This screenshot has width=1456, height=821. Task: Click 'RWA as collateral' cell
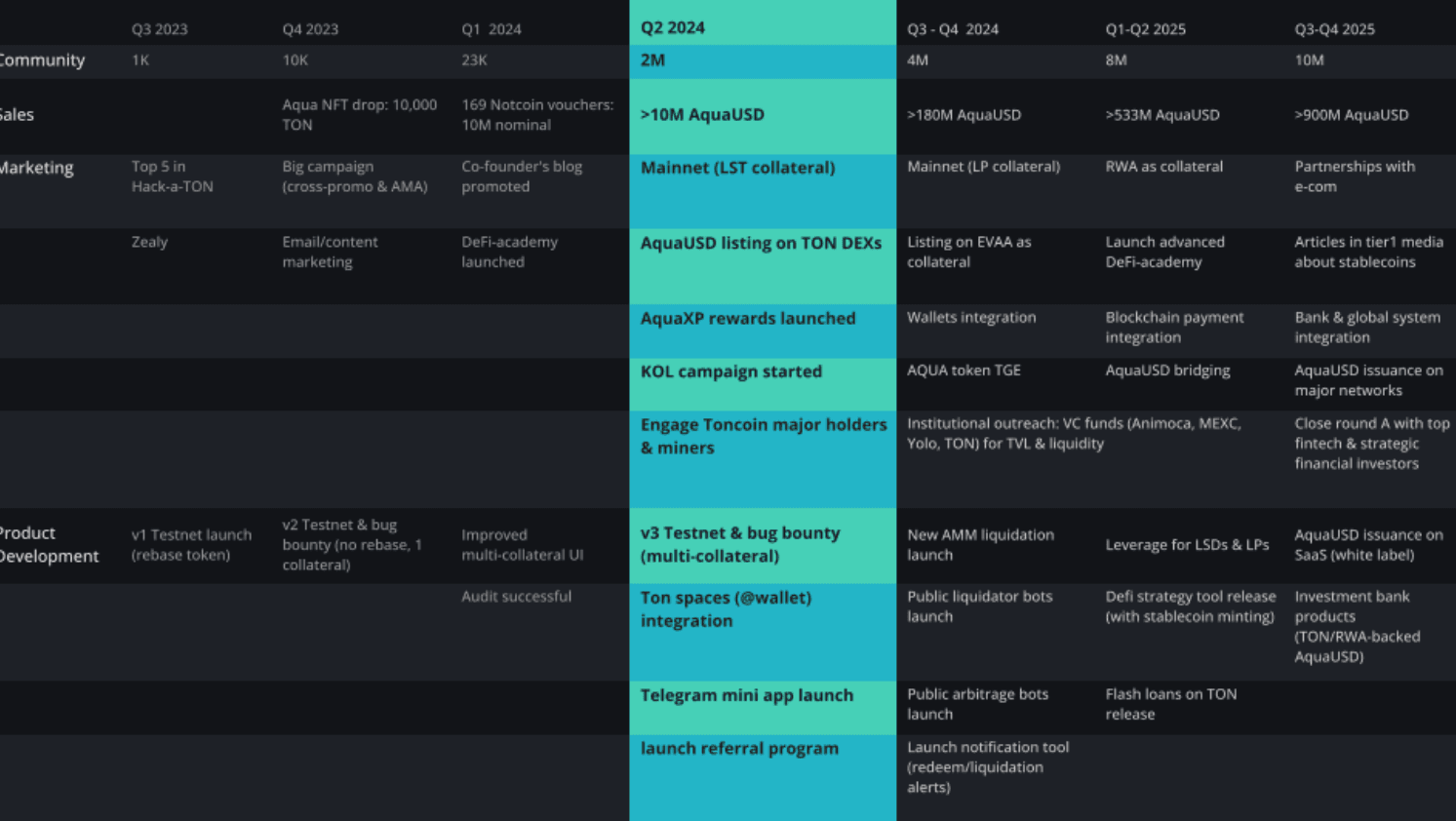pyautogui.click(x=1163, y=167)
